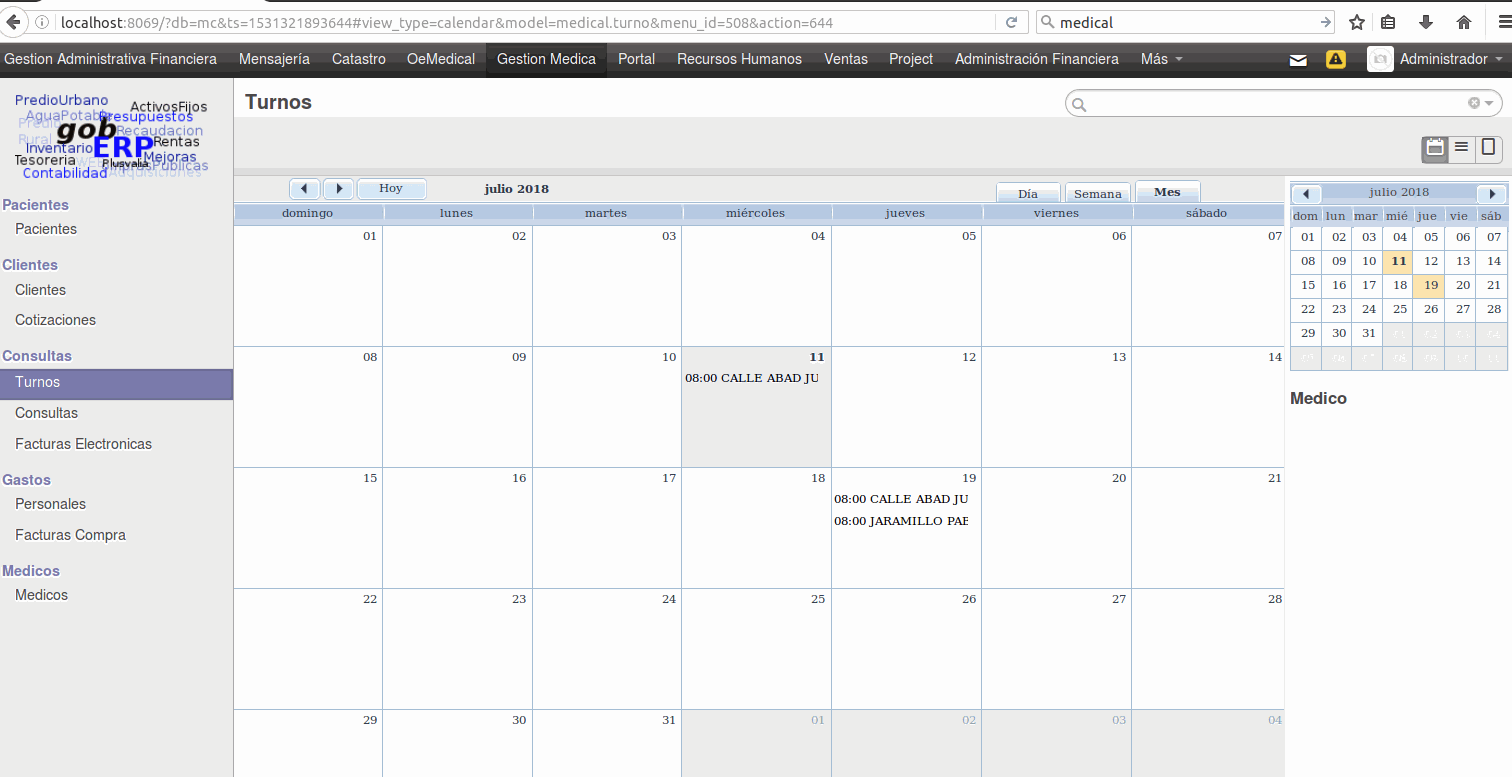Reload the page with the refresh icon
The height and width of the screenshot is (777, 1512).
(1011, 22)
